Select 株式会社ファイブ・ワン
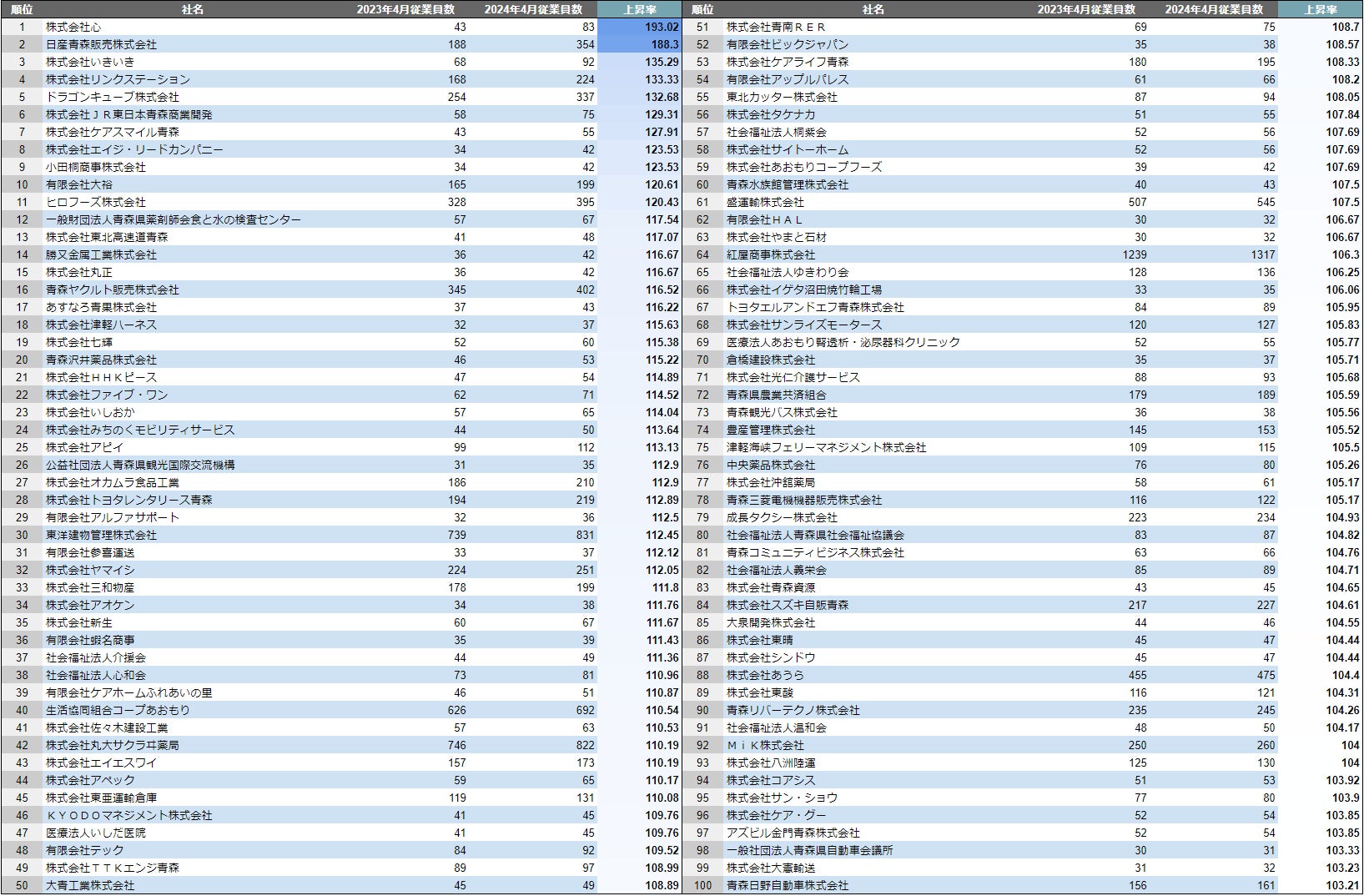The width and height of the screenshot is (1364, 896). pos(107,395)
